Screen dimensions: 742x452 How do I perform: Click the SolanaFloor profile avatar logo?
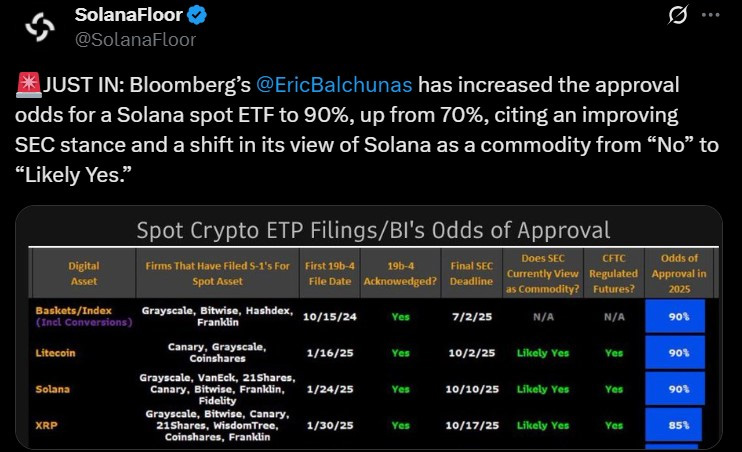pos(40,27)
